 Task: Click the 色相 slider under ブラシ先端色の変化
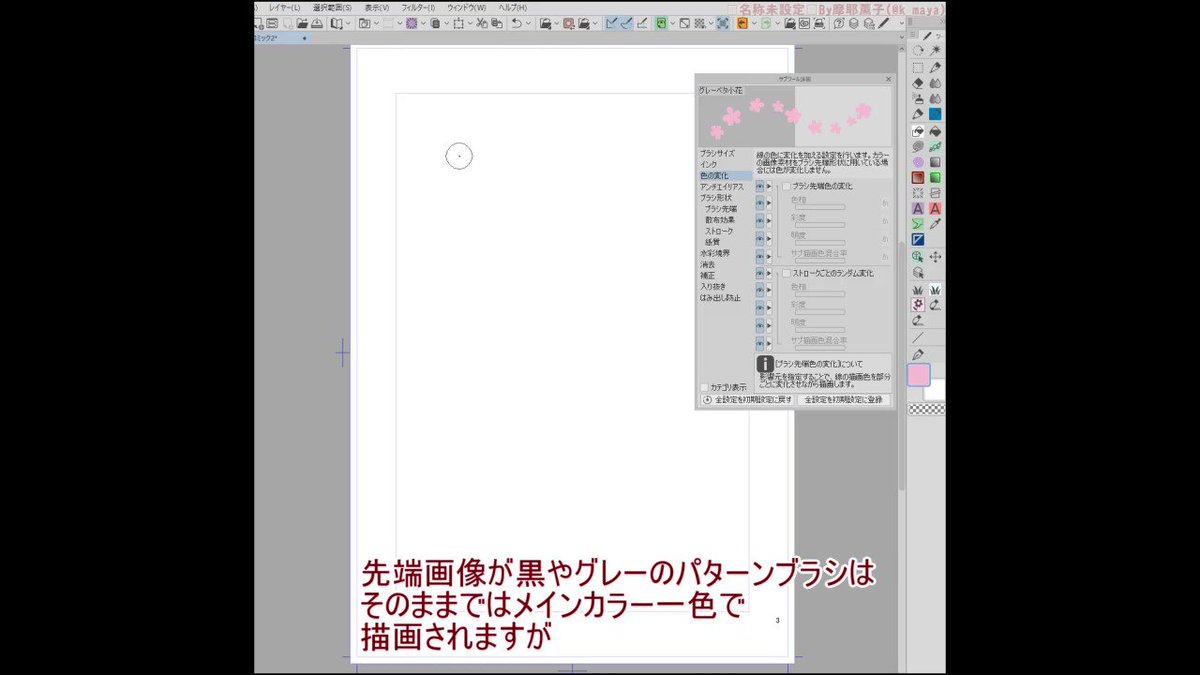[x=820, y=209]
